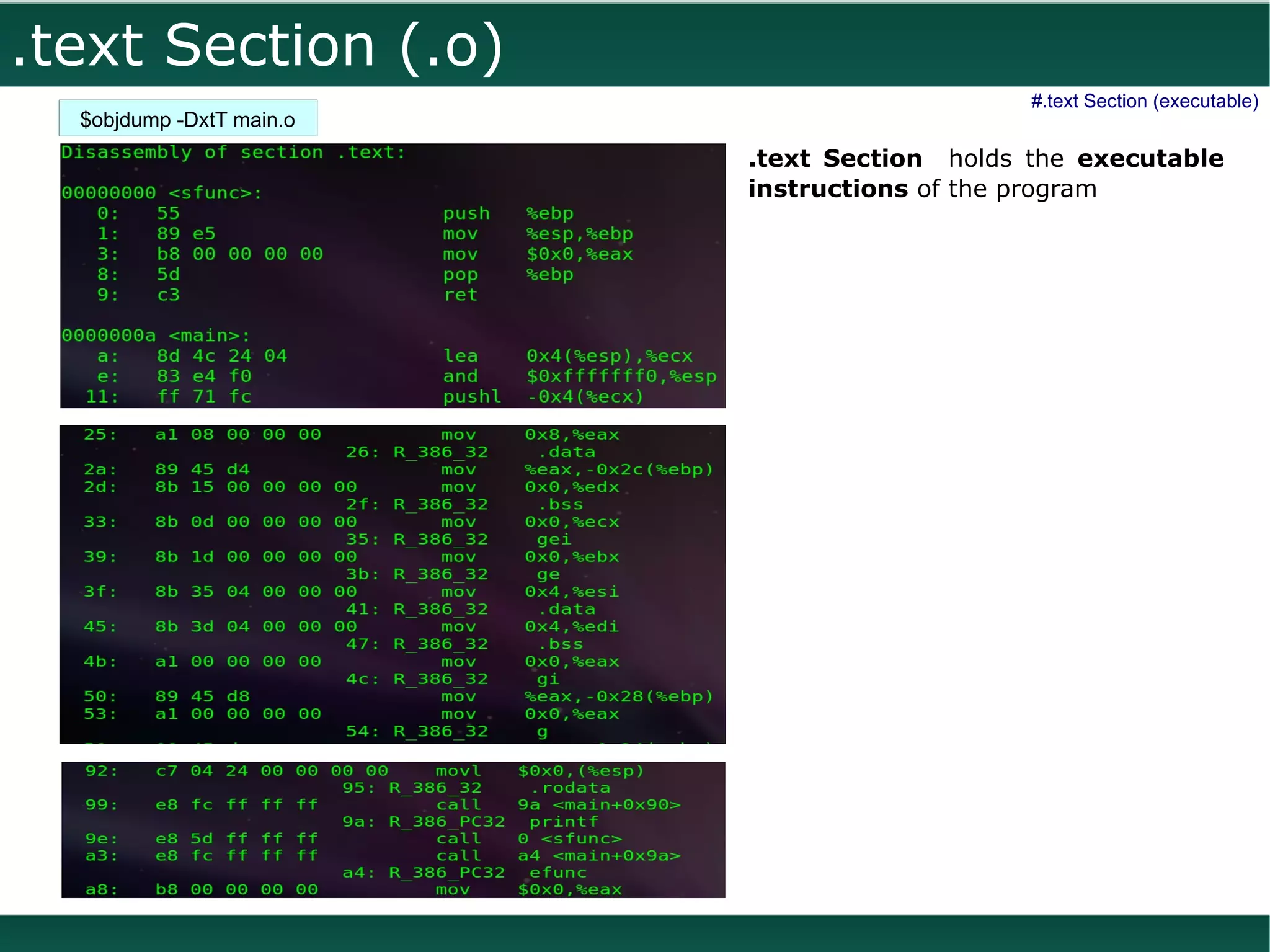1270x952 pixels.
Task: Select the '00000000 <sfunc>:' label
Action: [162, 193]
